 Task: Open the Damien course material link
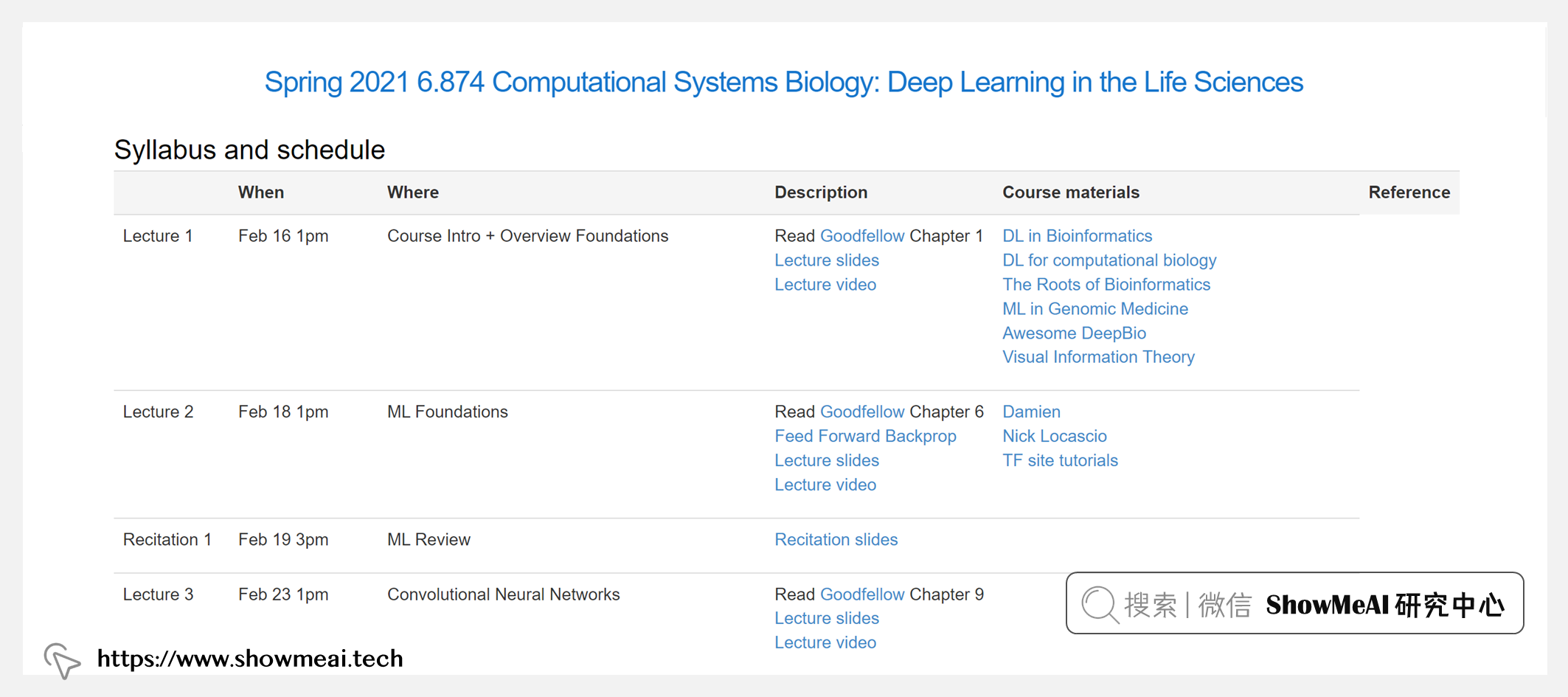coord(1030,412)
